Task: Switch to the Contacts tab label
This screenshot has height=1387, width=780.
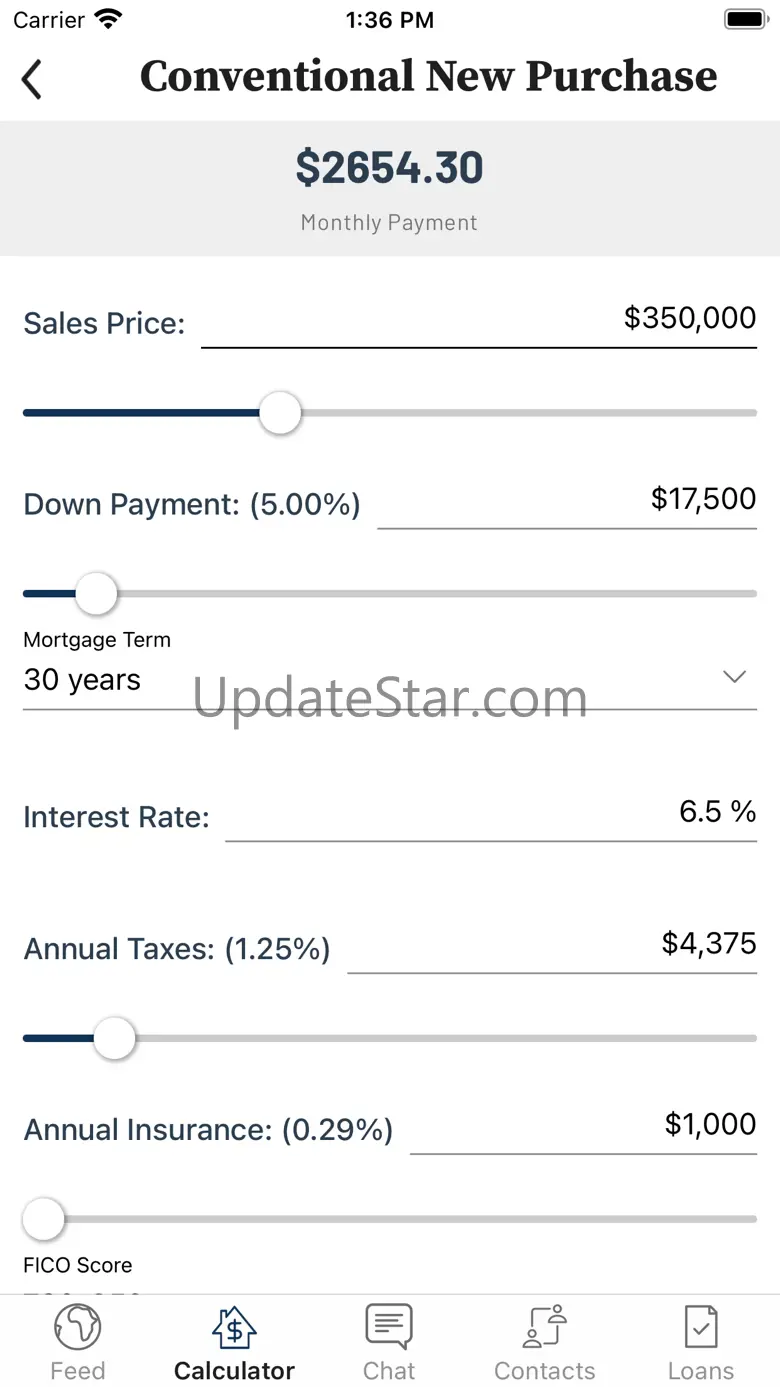Action: pyautogui.click(x=545, y=1370)
